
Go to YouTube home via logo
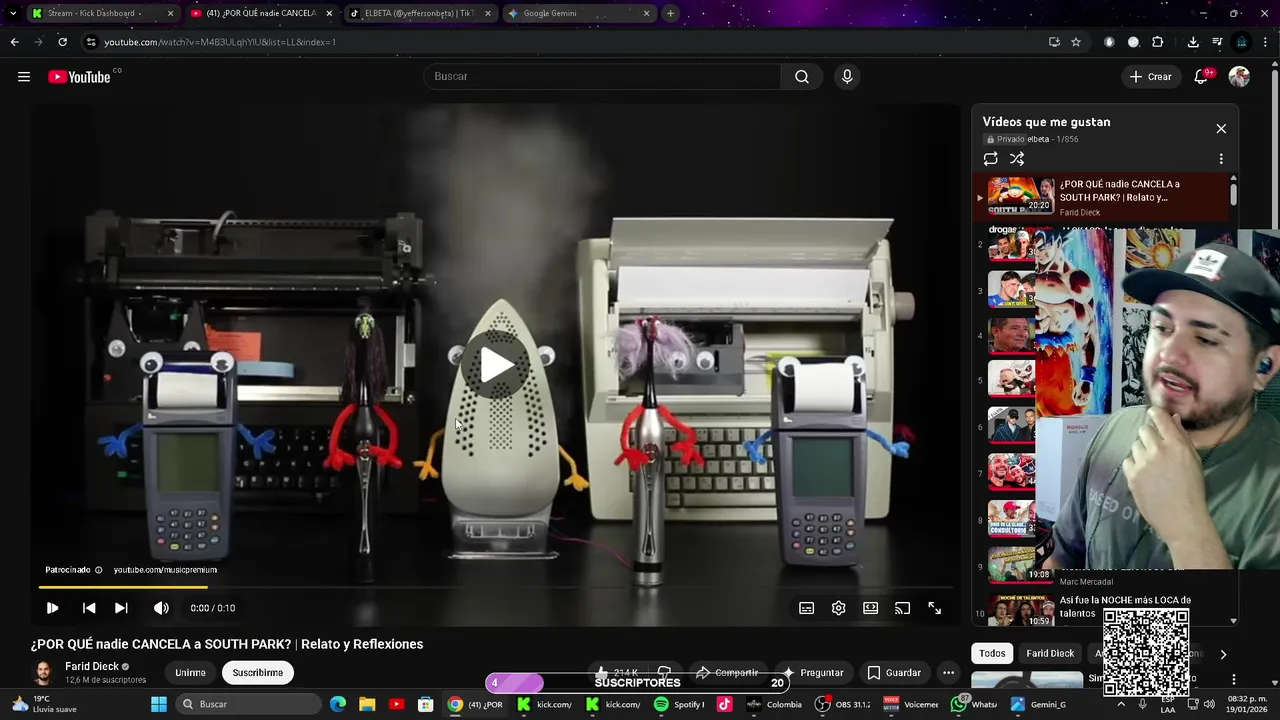click(x=79, y=77)
